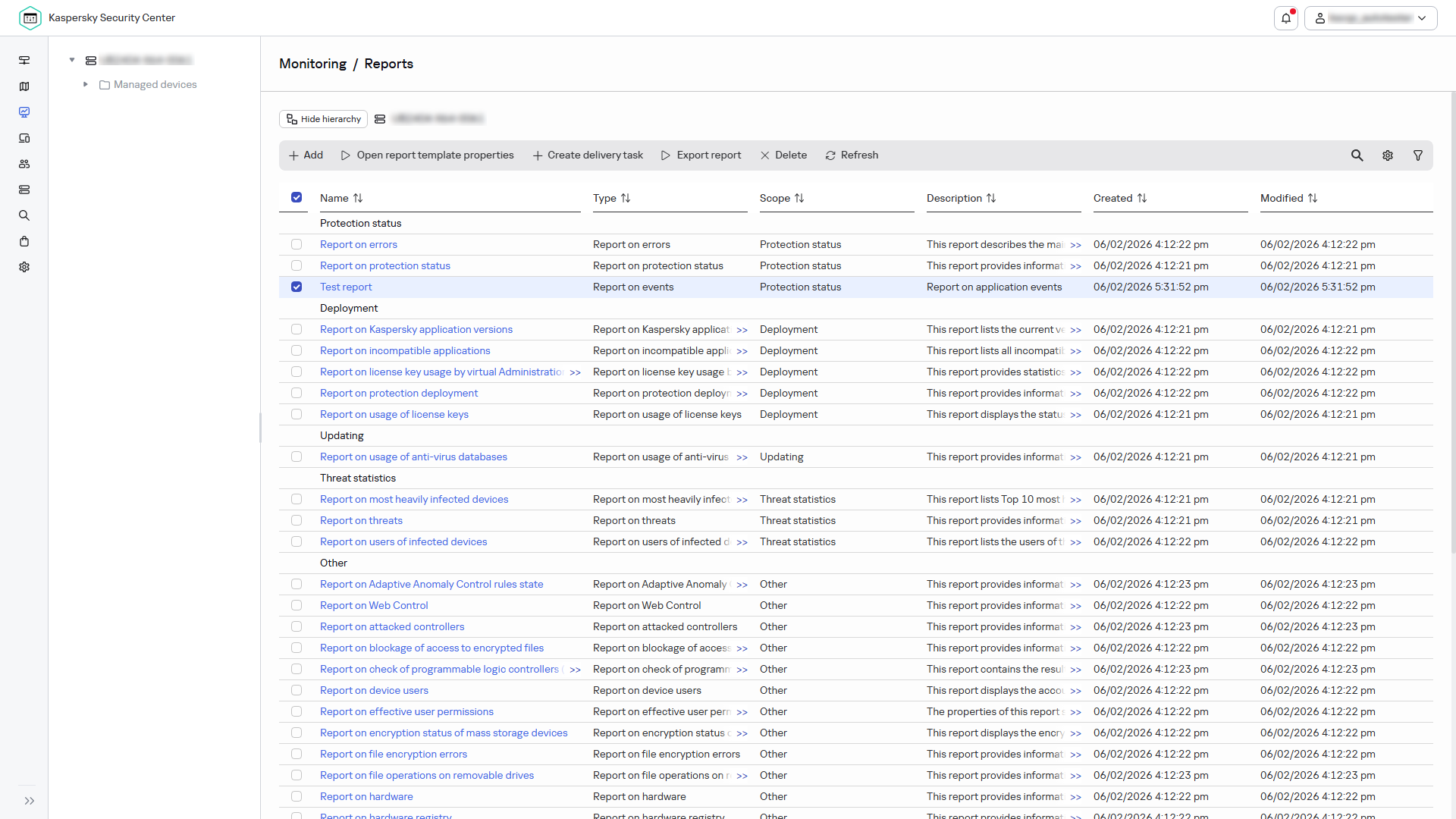Image resolution: width=1456 pixels, height=819 pixels.
Task: Open Report on Kaspersky application versions link
Action: click(416, 329)
